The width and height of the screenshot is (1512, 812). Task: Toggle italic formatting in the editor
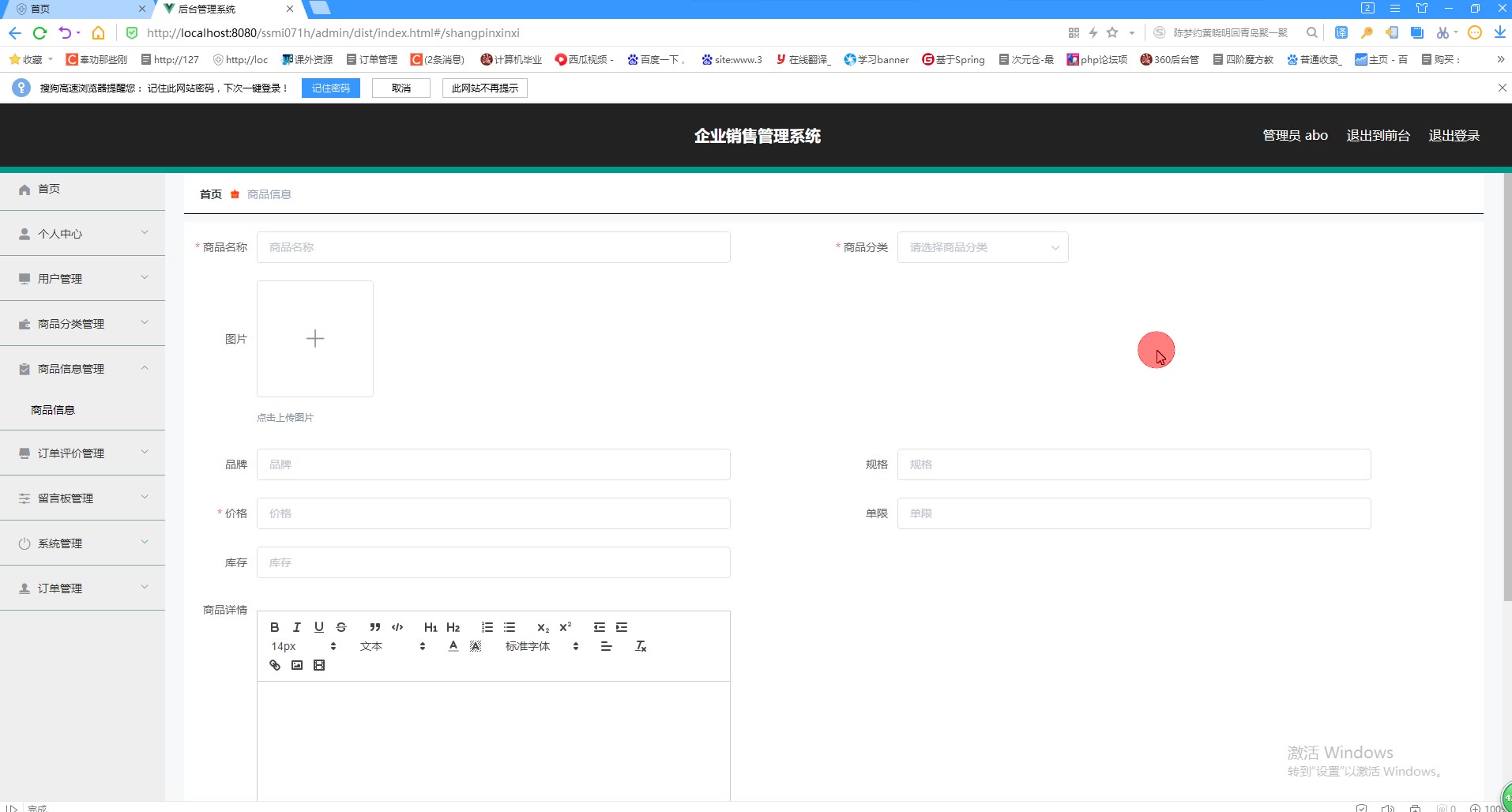point(296,627)
